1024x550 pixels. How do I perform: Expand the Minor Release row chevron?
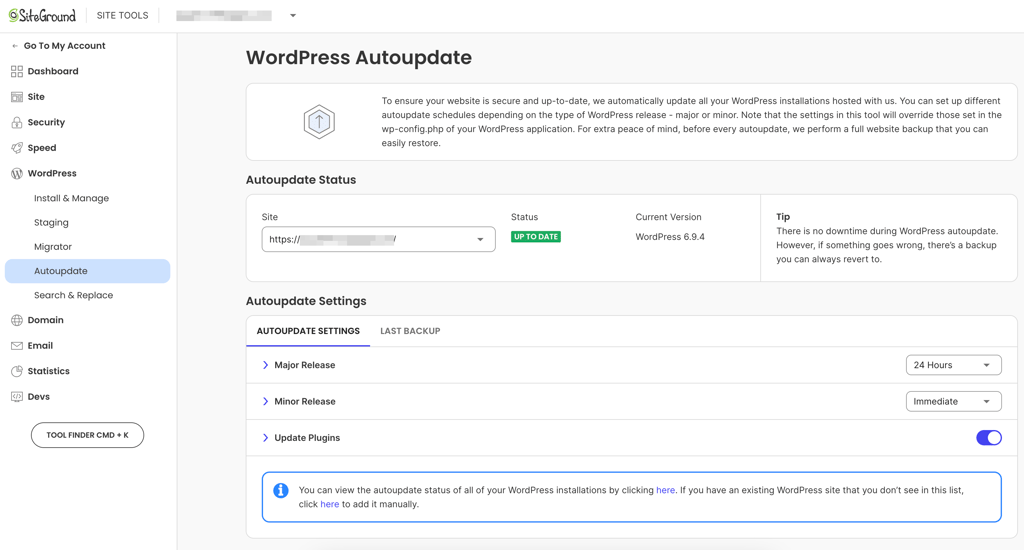pos(265,401)
